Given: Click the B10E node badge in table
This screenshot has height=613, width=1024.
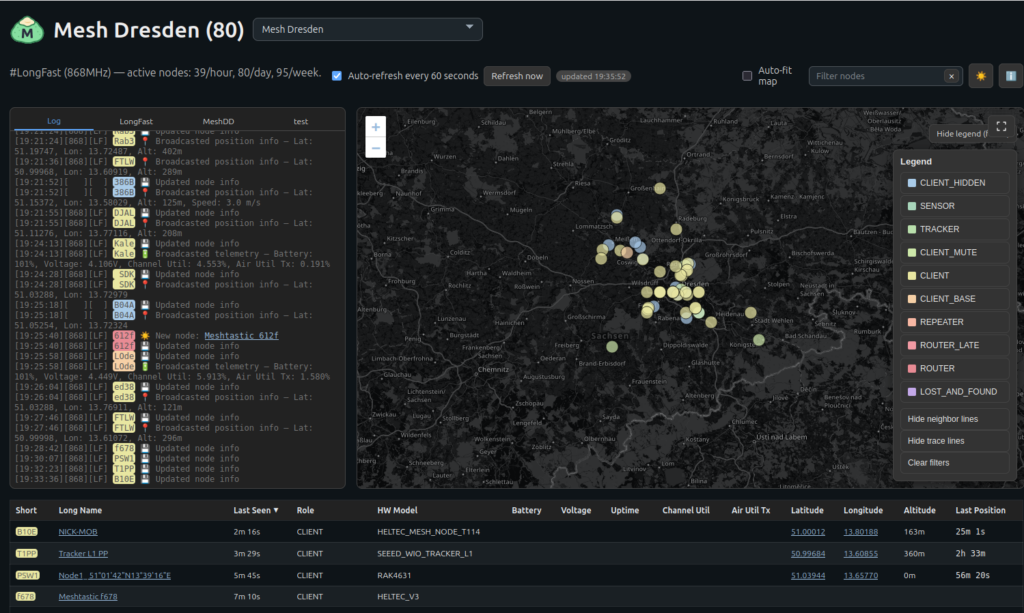Looking at the screenshot, I should 27,532.
